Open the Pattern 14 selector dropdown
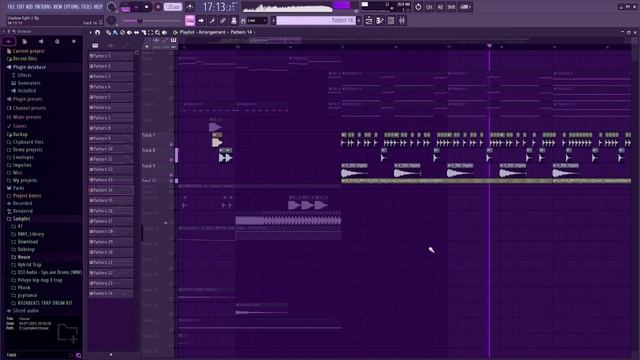Screen dimensions: 640x360 [315, 20]
